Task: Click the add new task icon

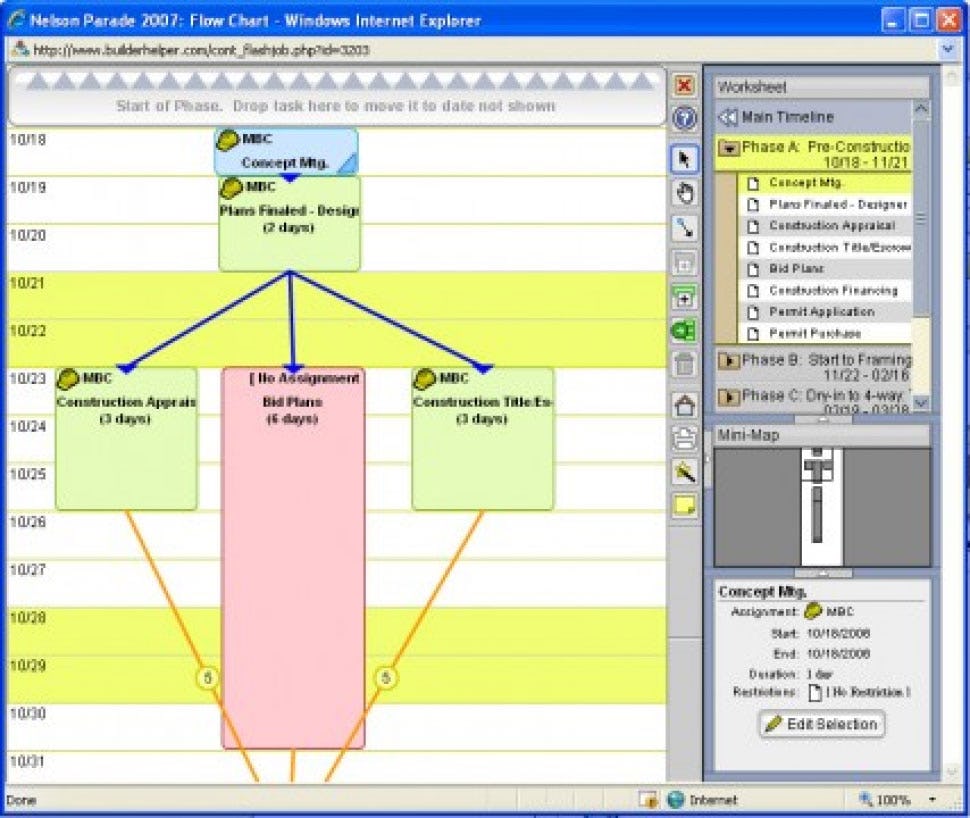Action: pyautogui.click(x=684, y=297)
